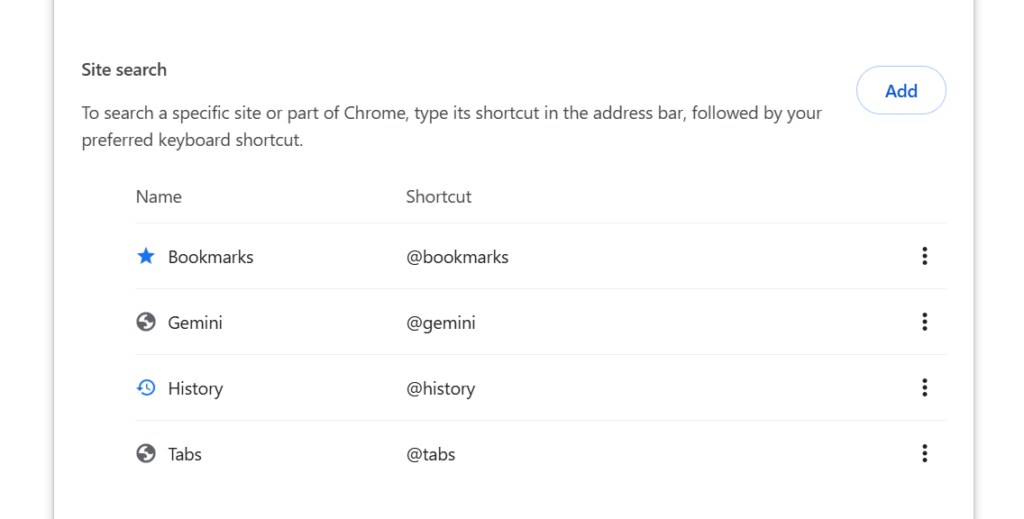
Task: Click the @history shortcut text
Action: point(441,388)
